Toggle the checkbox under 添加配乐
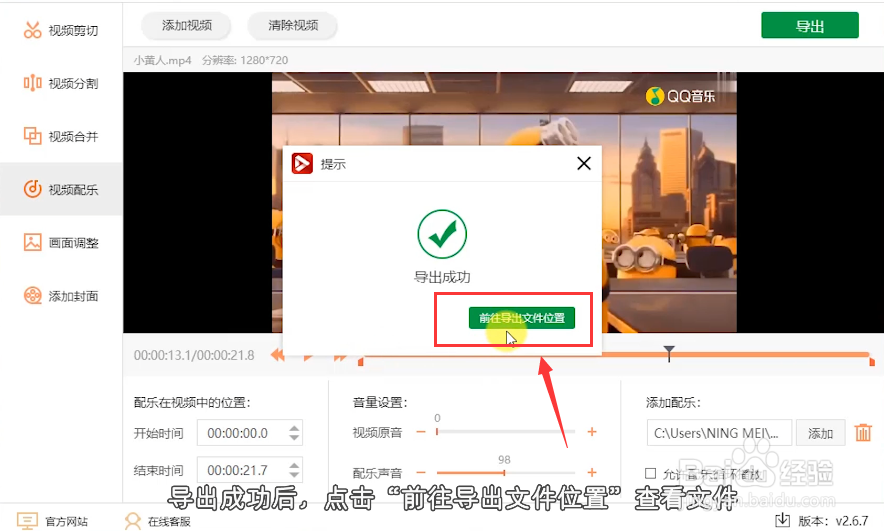This screenshot has height=531, width=884. coord(651,473)
